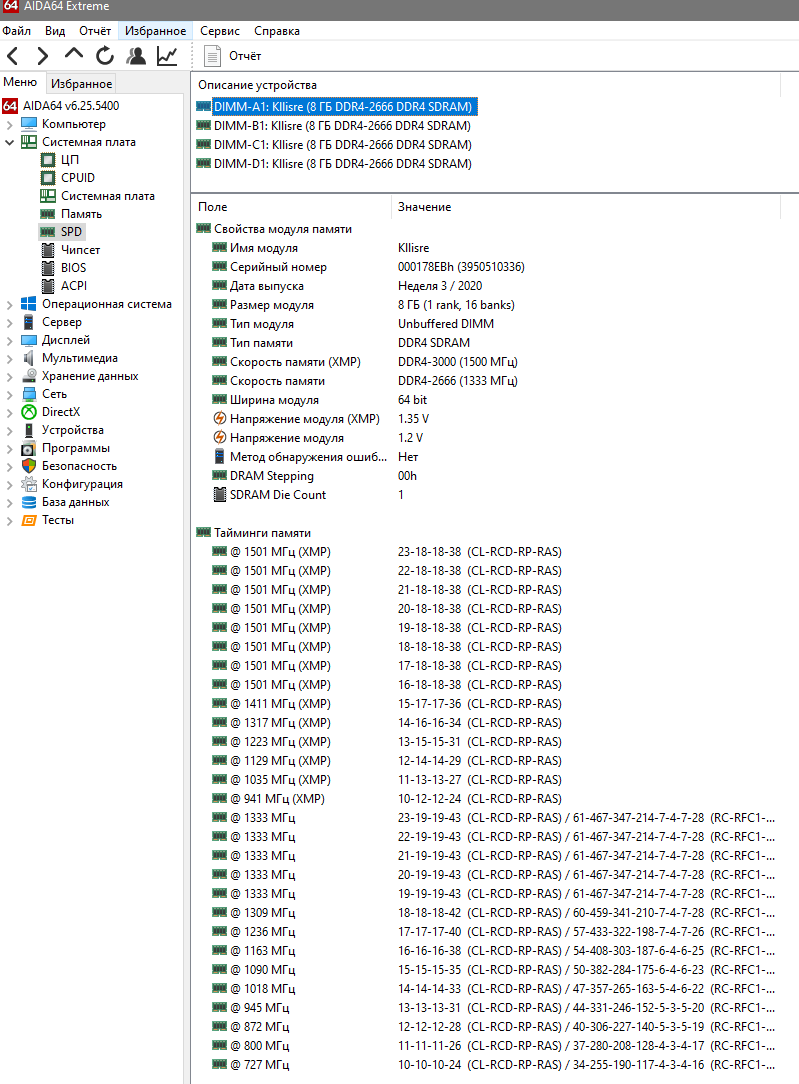Switch to the Меню sidebar tab
Viewport: 799px width, 1084px height.
coord(20,82)
